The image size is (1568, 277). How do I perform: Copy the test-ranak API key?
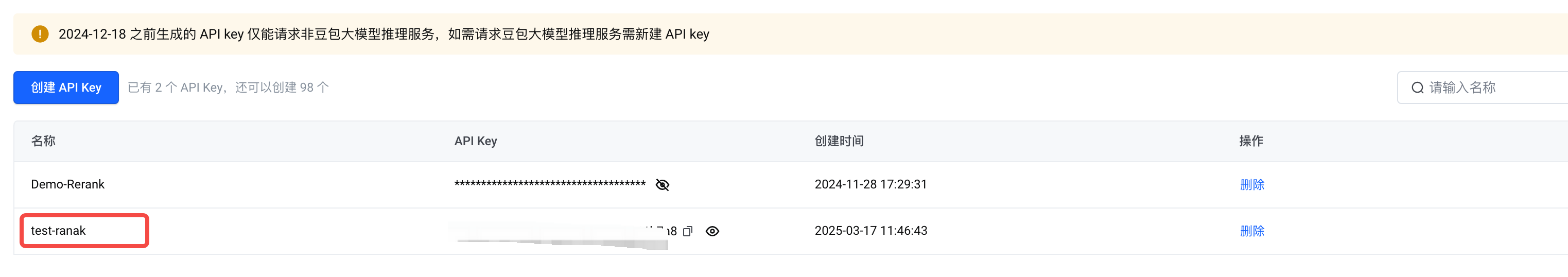[688, 231]
